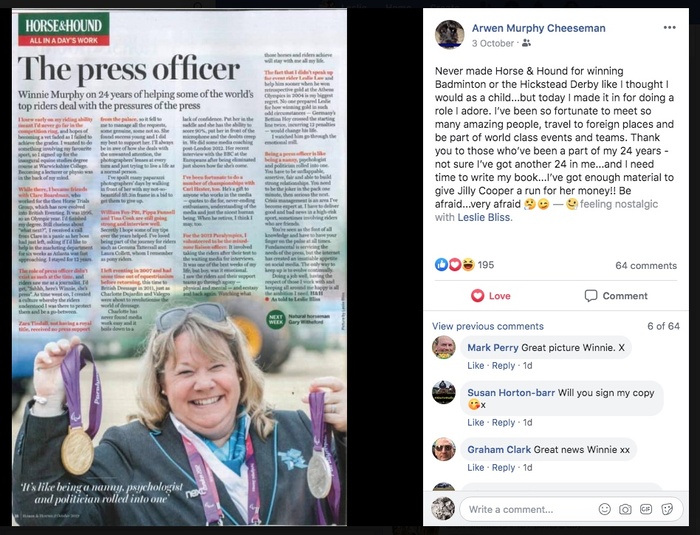Click the Comment button
Image resolution: width=700 pixels, height=535 pixels.
tap(616, 296)
